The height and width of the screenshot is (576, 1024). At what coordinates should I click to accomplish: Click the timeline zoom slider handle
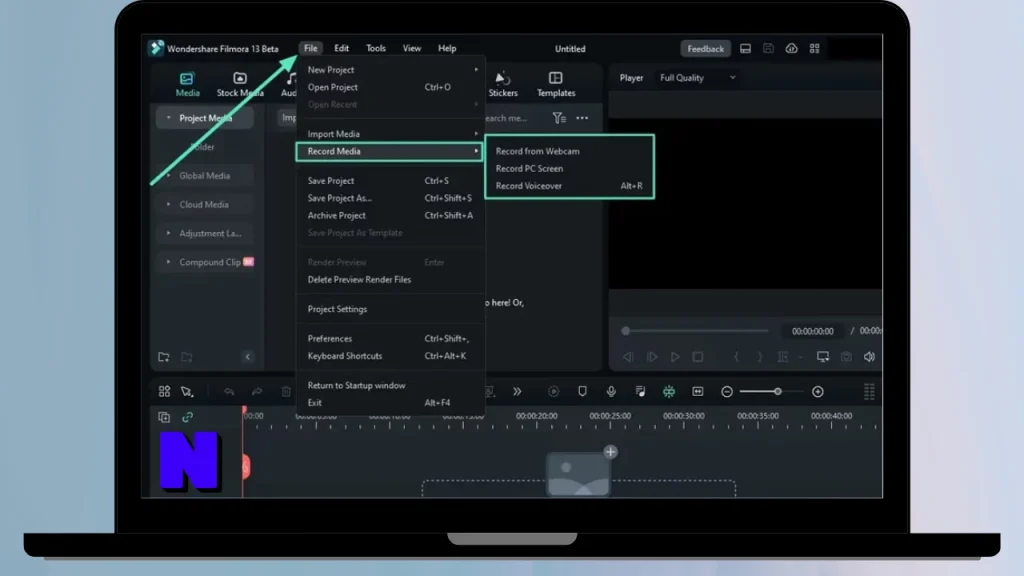pyautogui.click(x=778, y=392)
